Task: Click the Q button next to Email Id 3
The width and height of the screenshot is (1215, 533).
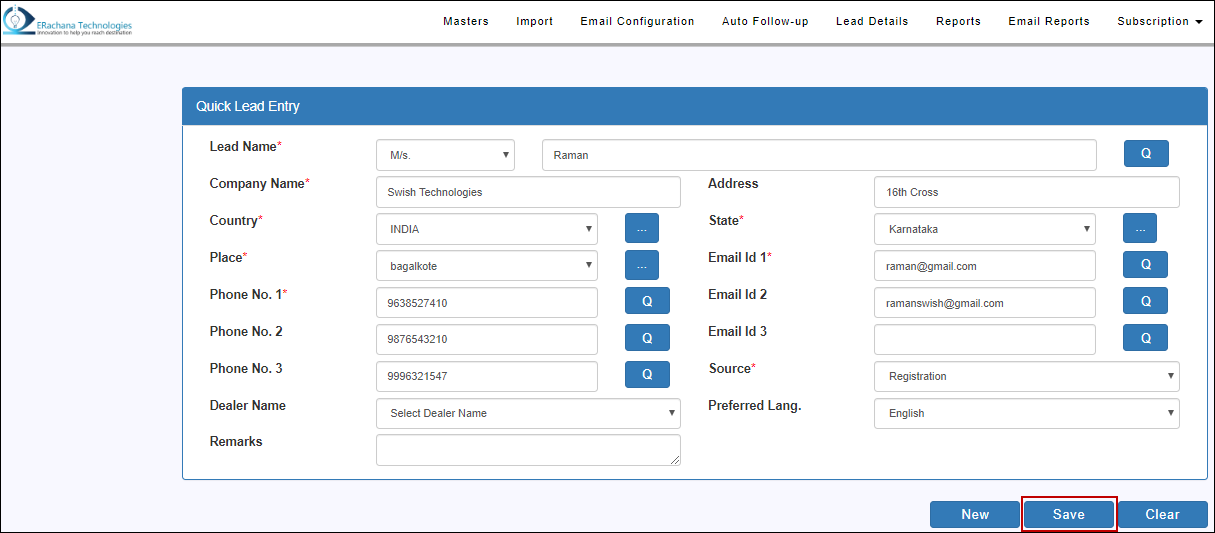Action: (x=1146, y=338)
